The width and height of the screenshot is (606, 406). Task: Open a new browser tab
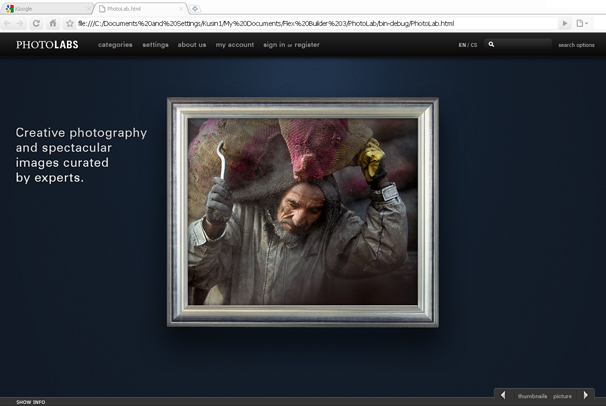(x=195, y=8)
